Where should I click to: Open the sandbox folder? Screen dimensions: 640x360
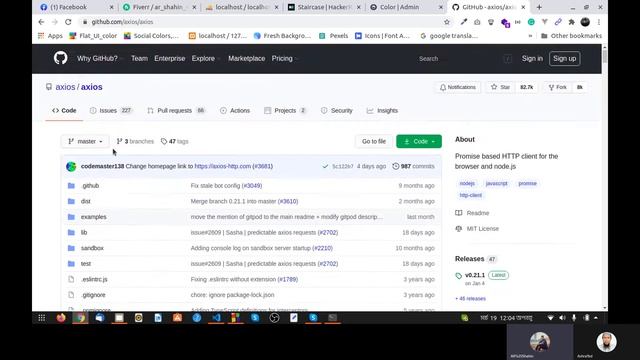click(92, 248)
